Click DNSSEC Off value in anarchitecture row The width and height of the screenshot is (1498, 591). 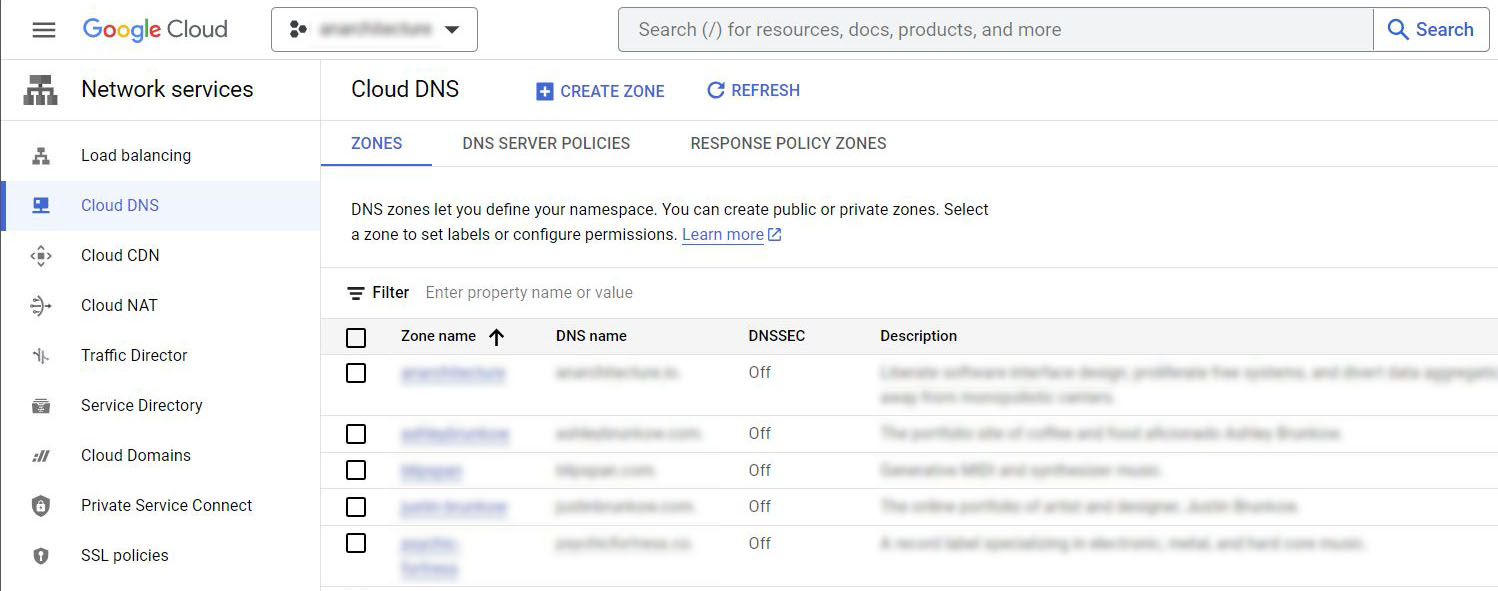coord(760,373)
